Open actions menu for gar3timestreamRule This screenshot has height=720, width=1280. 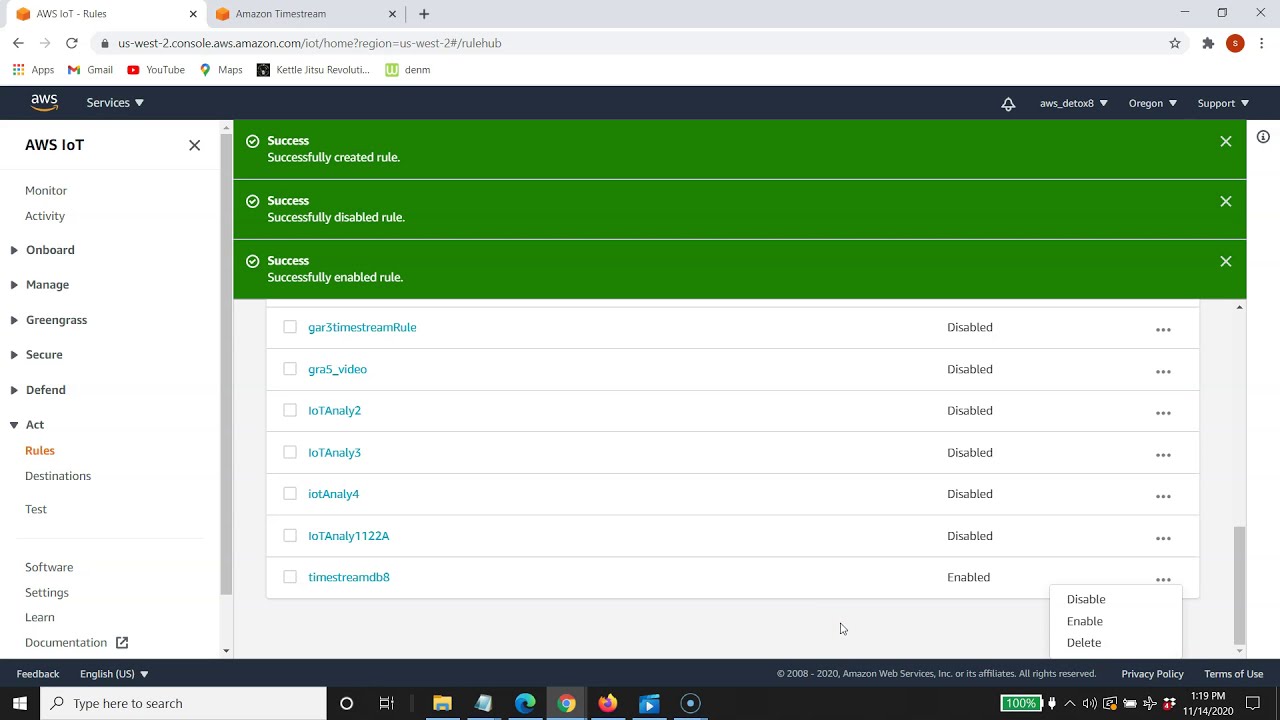point(1163,329)
